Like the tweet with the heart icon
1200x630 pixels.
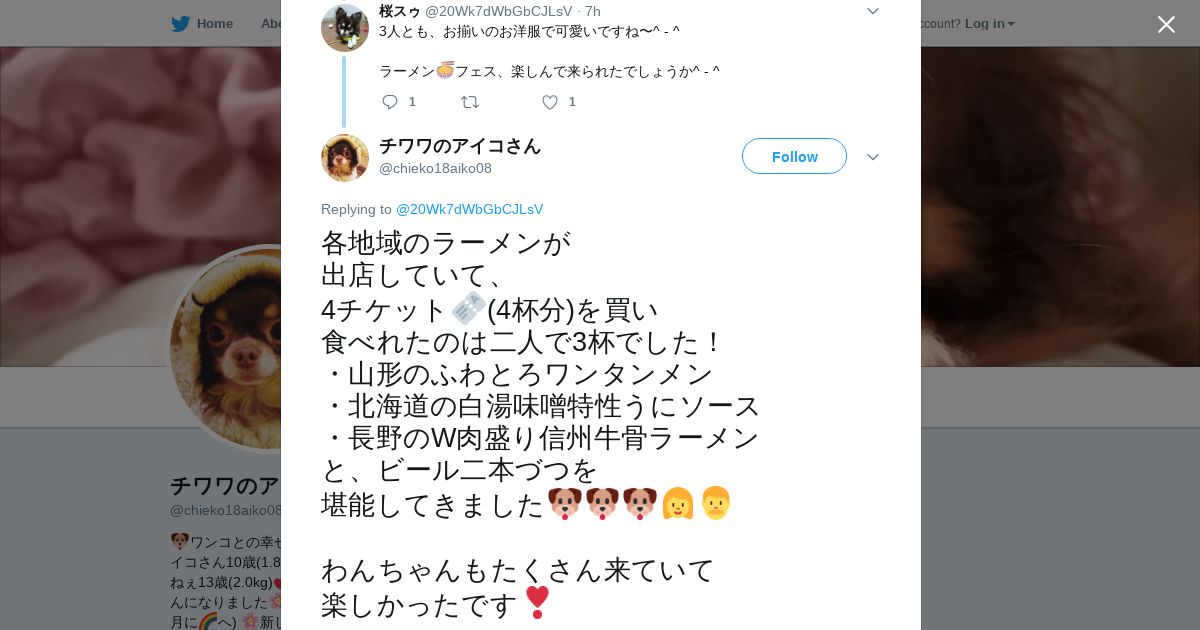550,102
